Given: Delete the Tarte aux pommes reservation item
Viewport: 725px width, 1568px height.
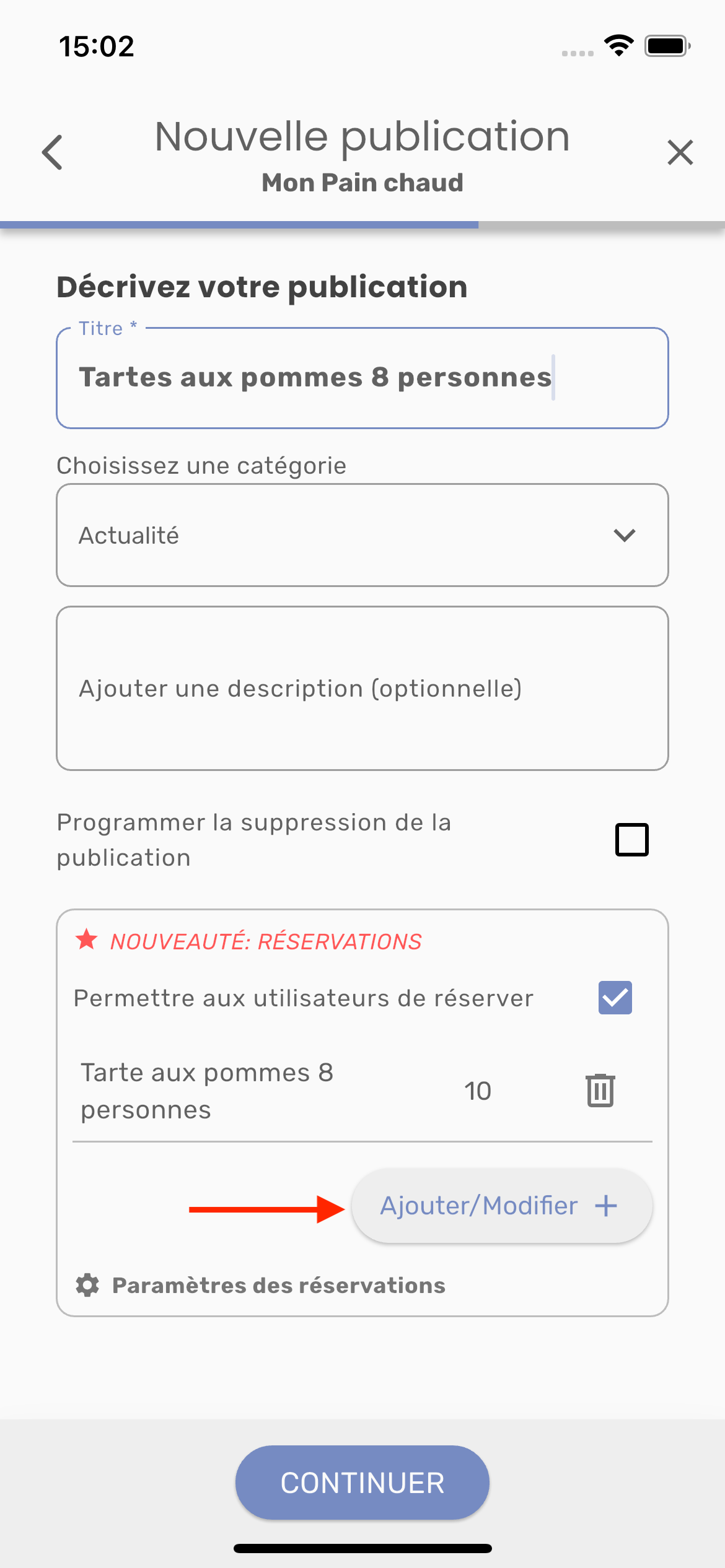Looking at the screenshot, I should tap(600, 1090).
